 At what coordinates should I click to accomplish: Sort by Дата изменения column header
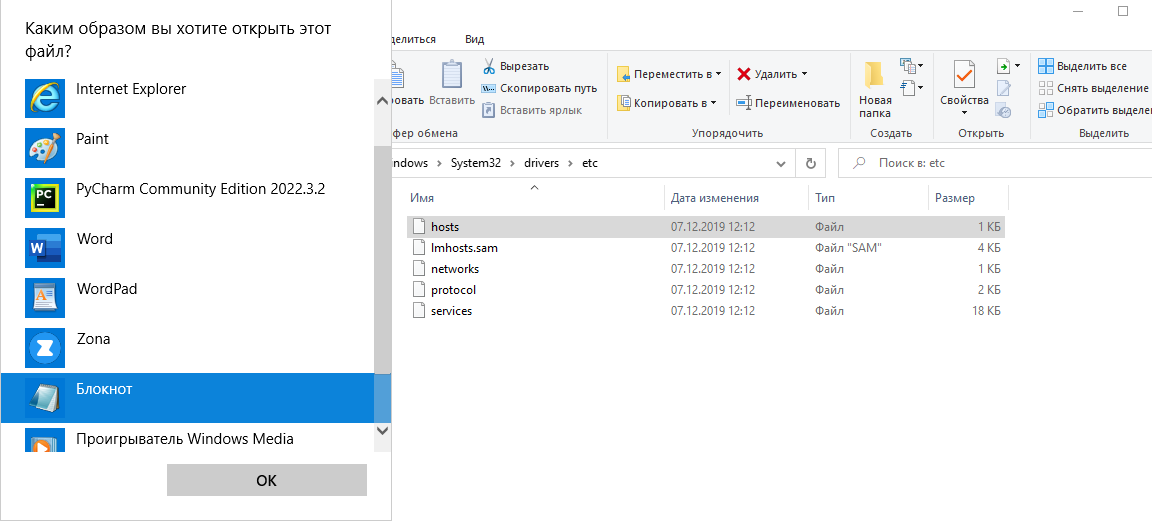click(x=736, y=198)
